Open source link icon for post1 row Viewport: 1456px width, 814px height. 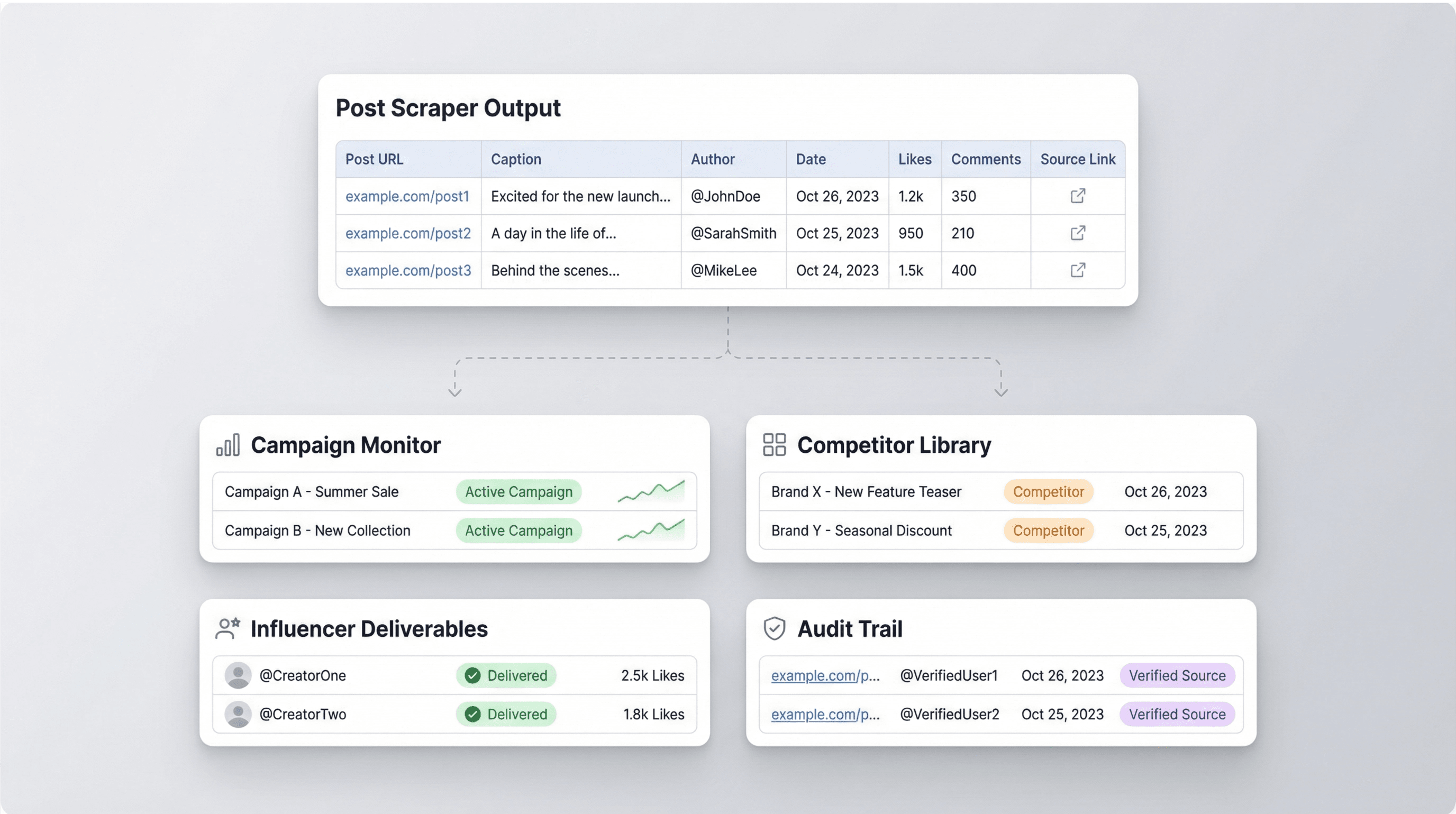pyautogui.click(x=1077, y=196)
